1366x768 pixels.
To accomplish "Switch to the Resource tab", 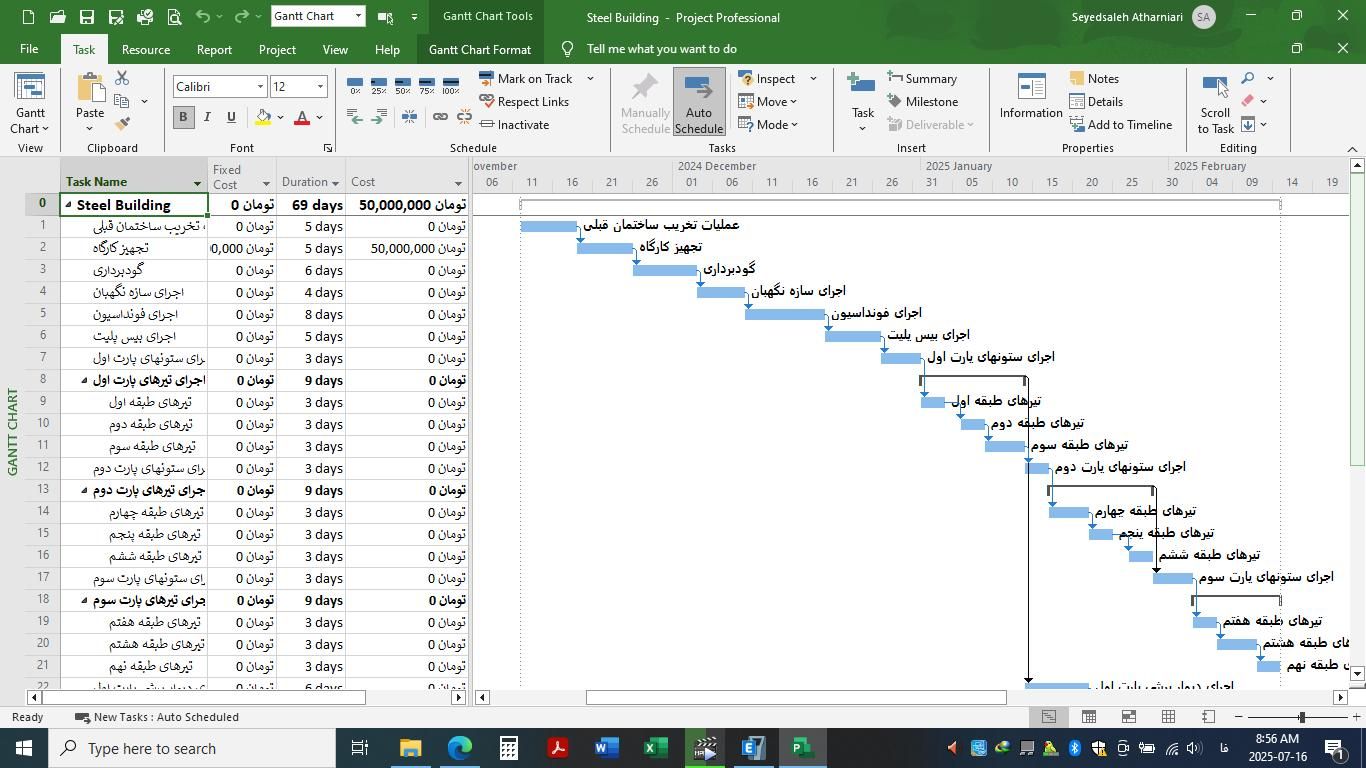I will (146, 49).
